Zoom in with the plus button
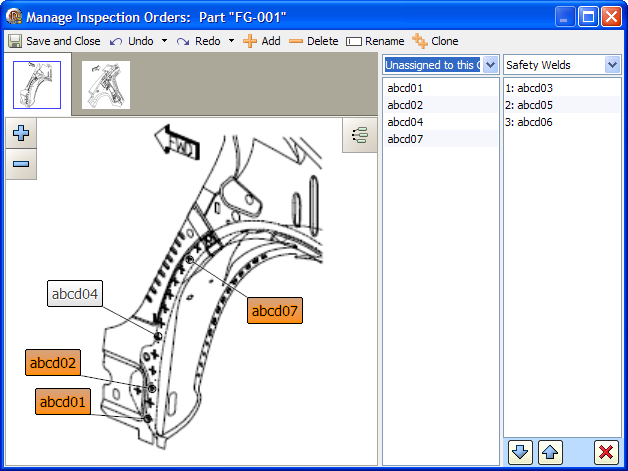This screenshot has height=471, width=628. 21,133
